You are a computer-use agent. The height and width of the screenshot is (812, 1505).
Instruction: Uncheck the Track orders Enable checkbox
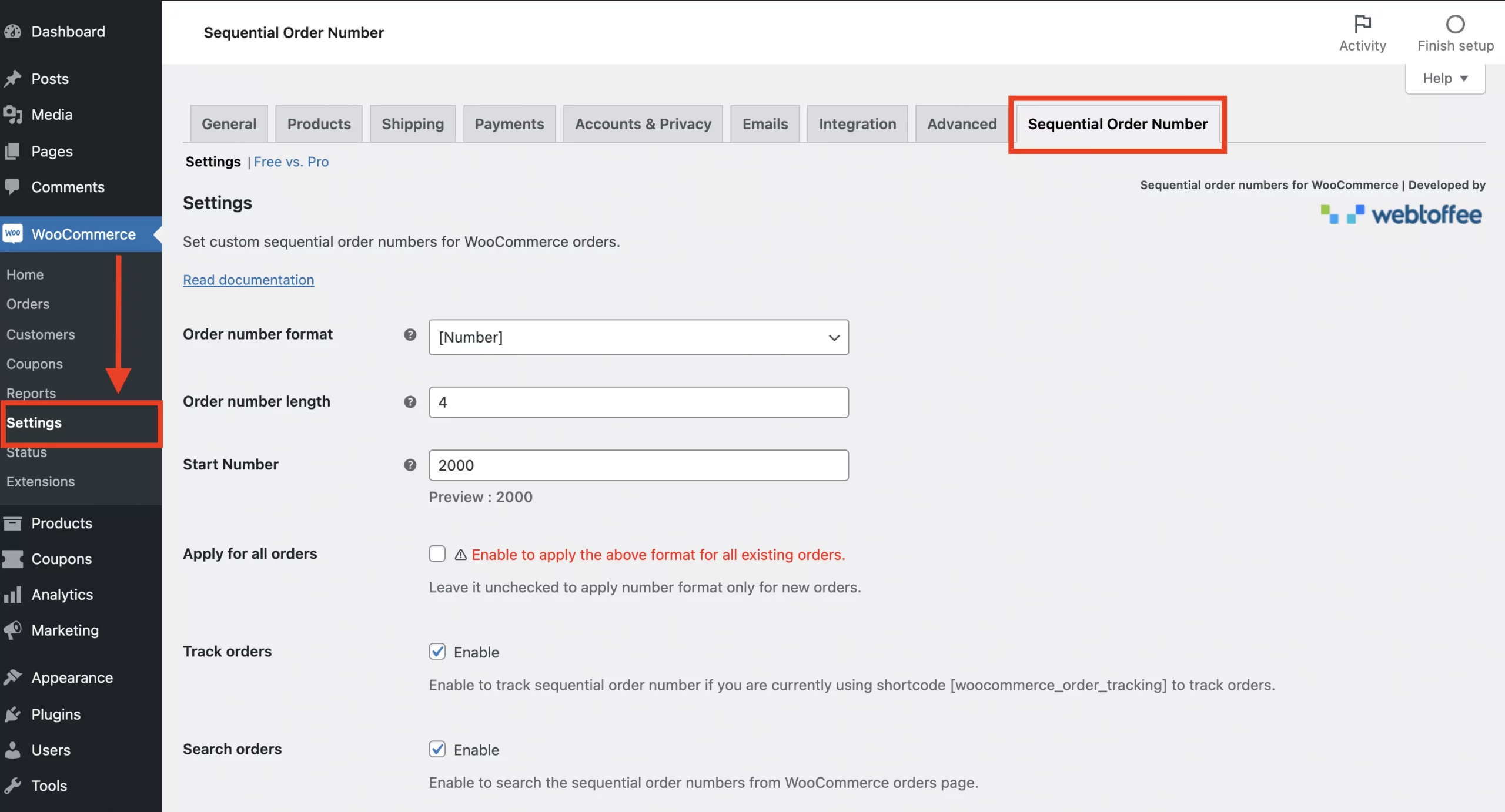pyautogui.click(x=437, y=651)
